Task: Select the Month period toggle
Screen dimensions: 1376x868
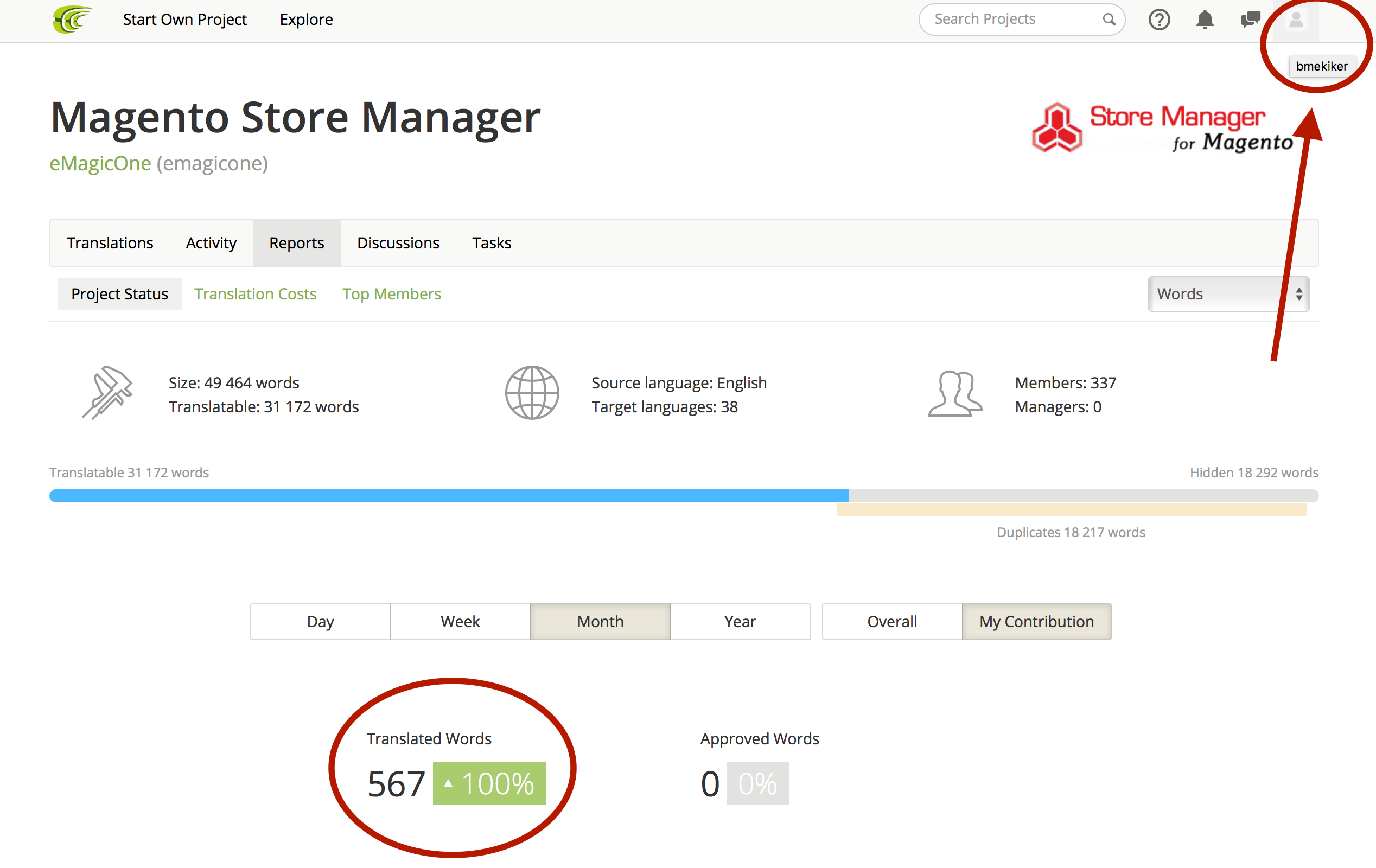Action: (x=601, y=621)
